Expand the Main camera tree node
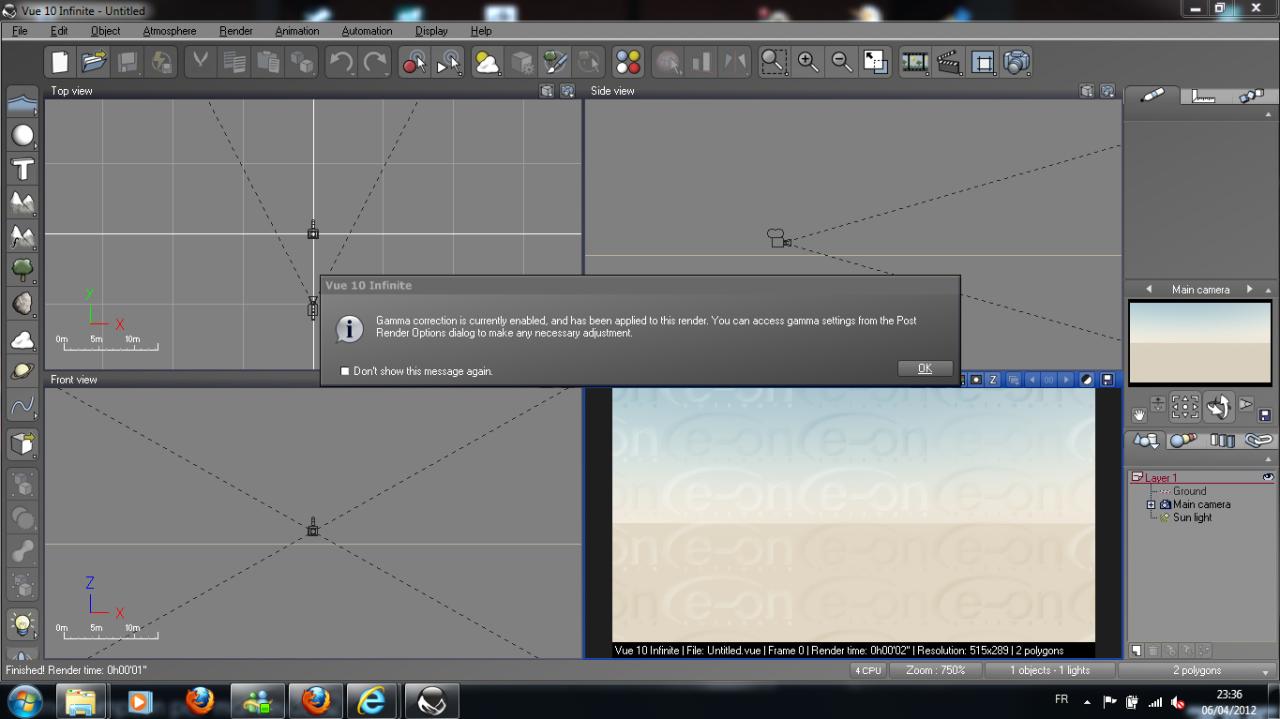Viewport: 1280px width, 719px height. click(x=1151, y=505)
